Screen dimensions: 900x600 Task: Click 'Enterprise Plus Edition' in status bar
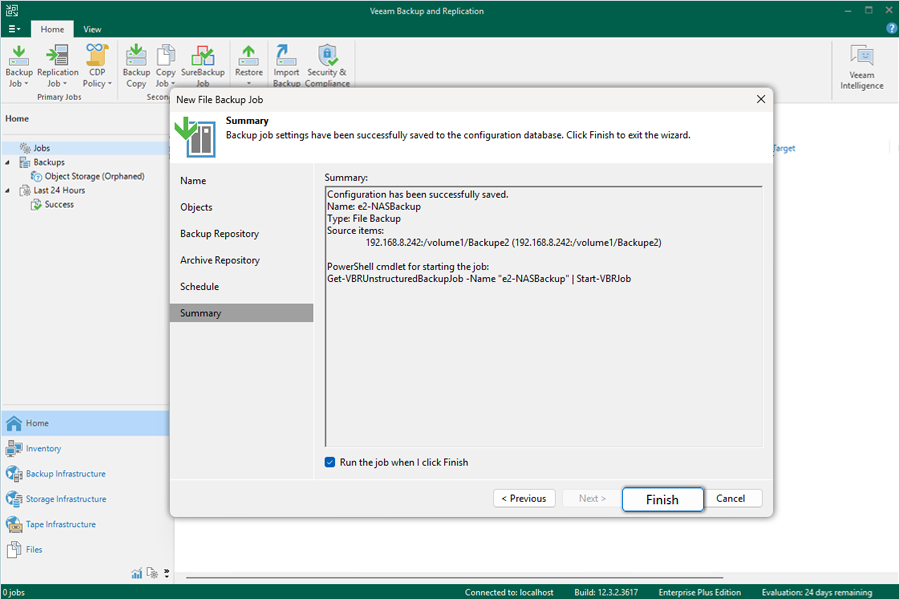coord(700,592)
